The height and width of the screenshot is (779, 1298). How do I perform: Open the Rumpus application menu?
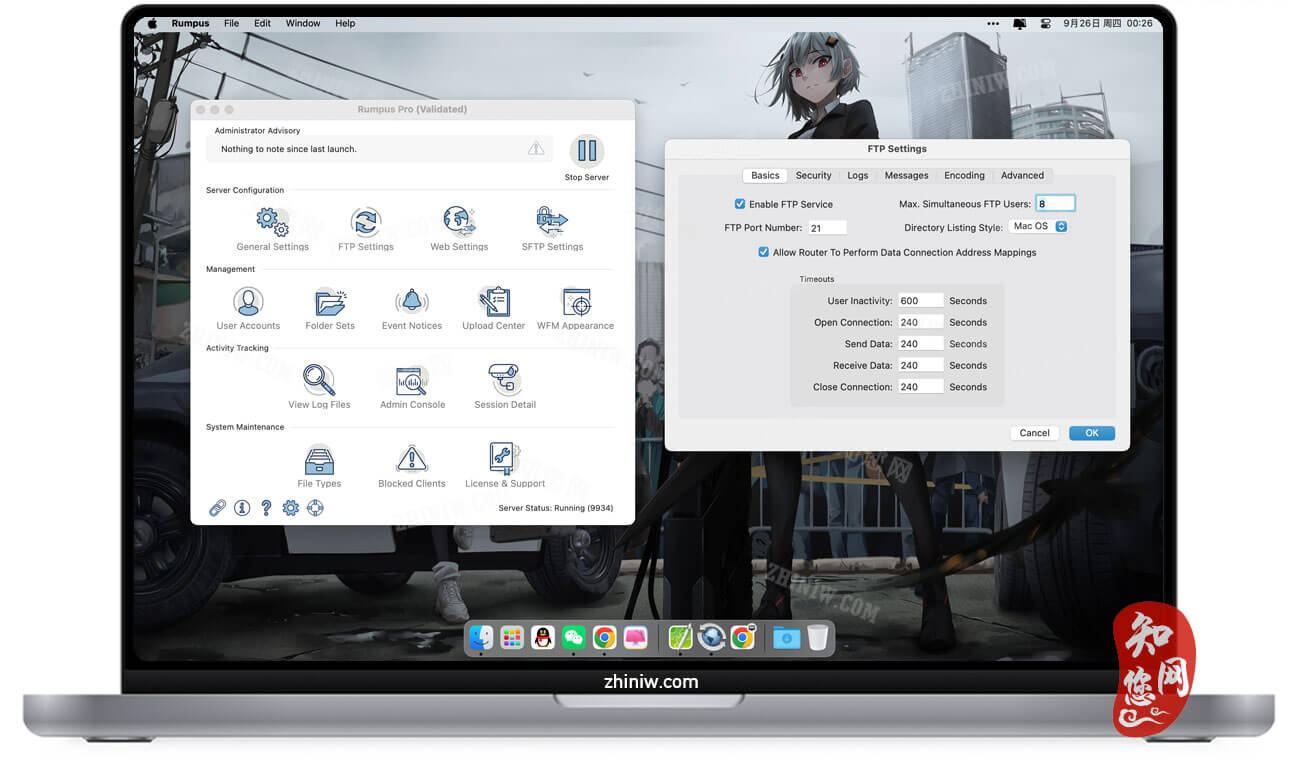pyautogui.click(x=190, y=23)
